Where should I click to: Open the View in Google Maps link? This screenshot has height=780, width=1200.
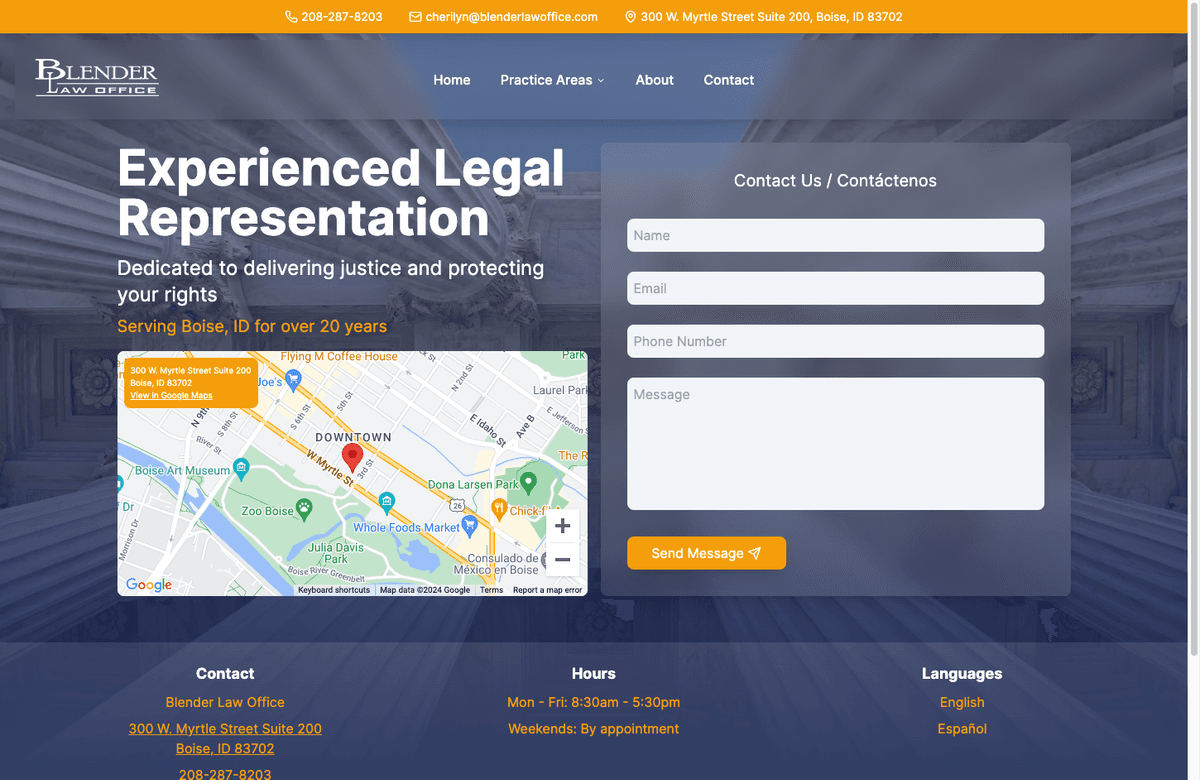coord(170,395)
